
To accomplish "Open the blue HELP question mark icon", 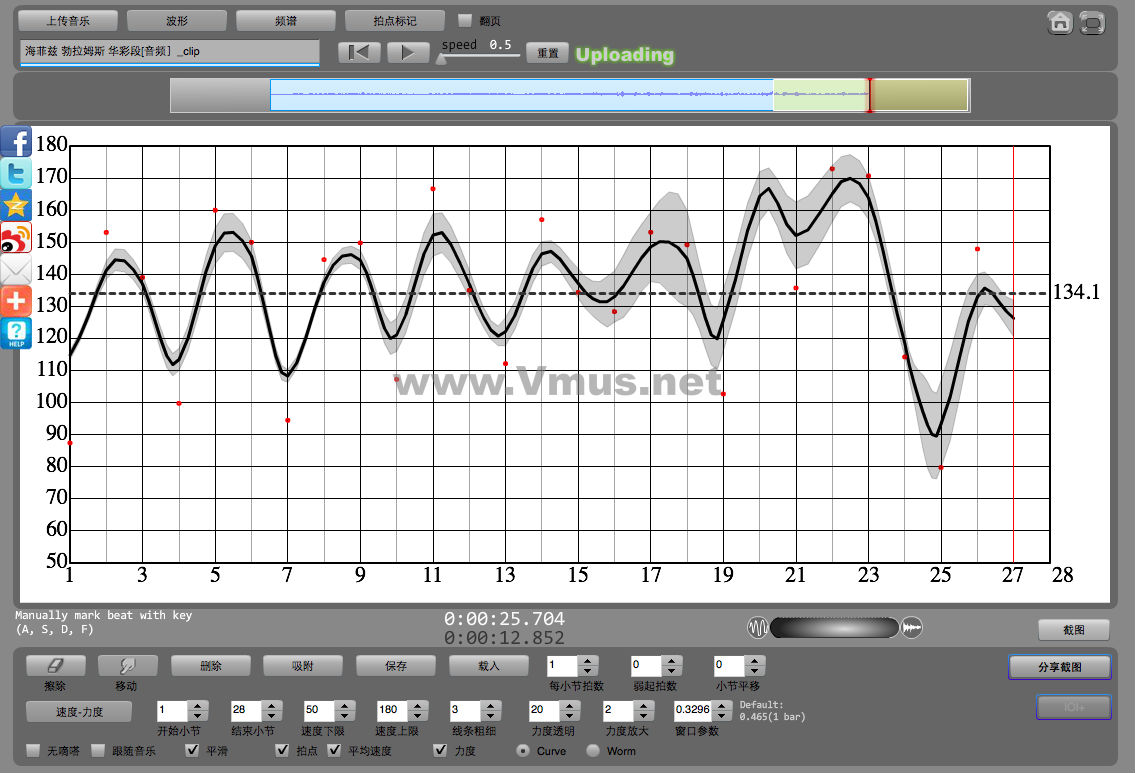I will click(16, 333).
